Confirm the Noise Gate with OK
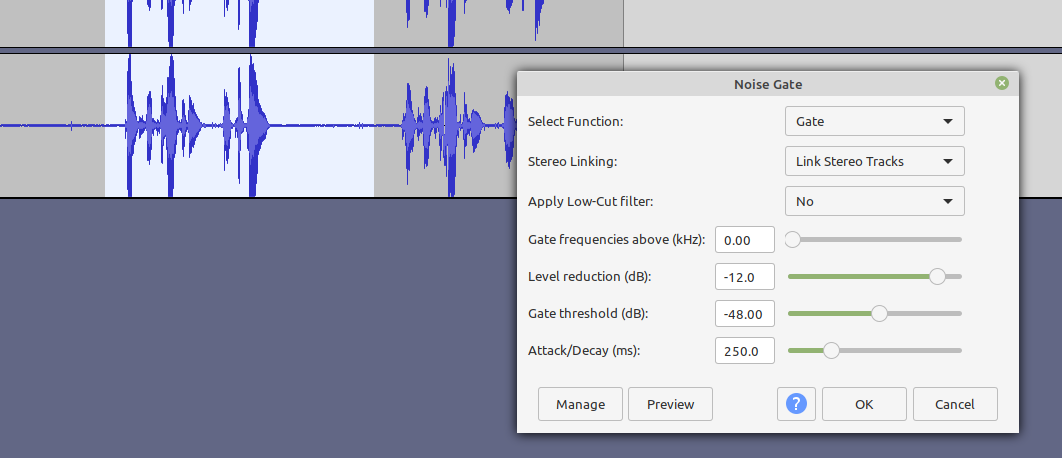1062x458 pixels. tap(864, 404)
